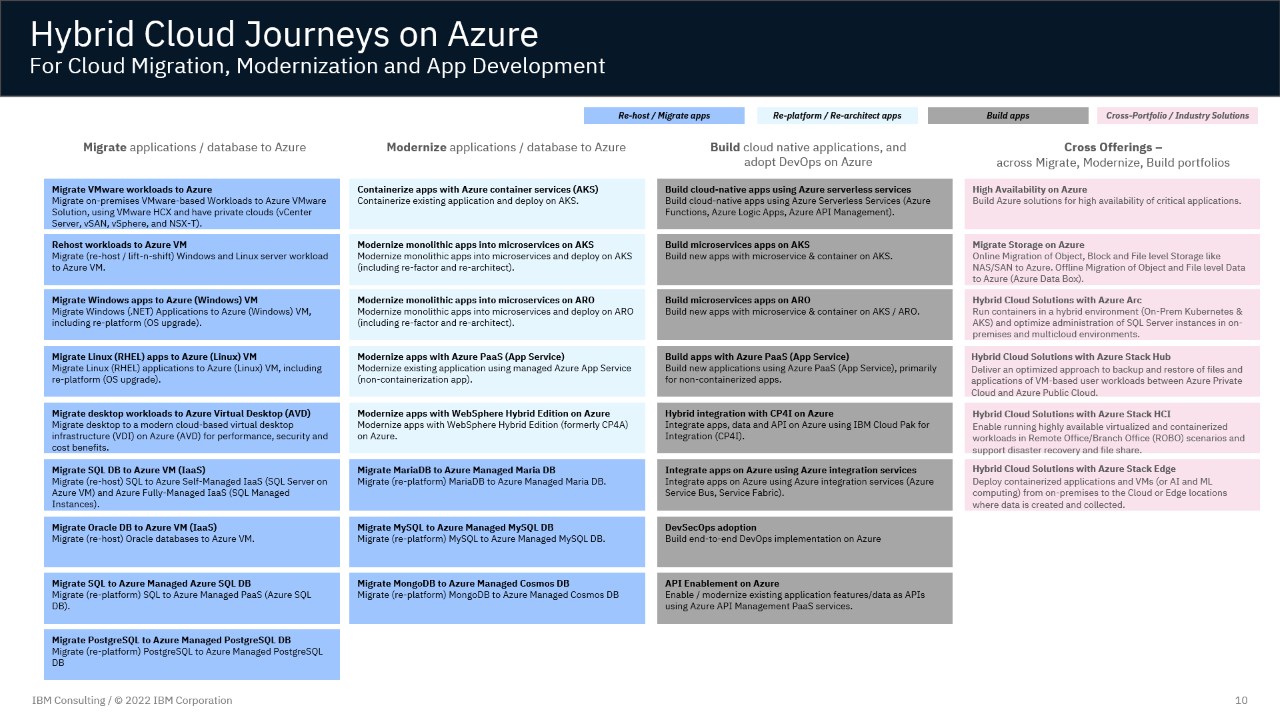Click the For Cloud Migration, Modernization subtitle
Viewport: 1280px width, 720px height.
click(x=317, y=66)
